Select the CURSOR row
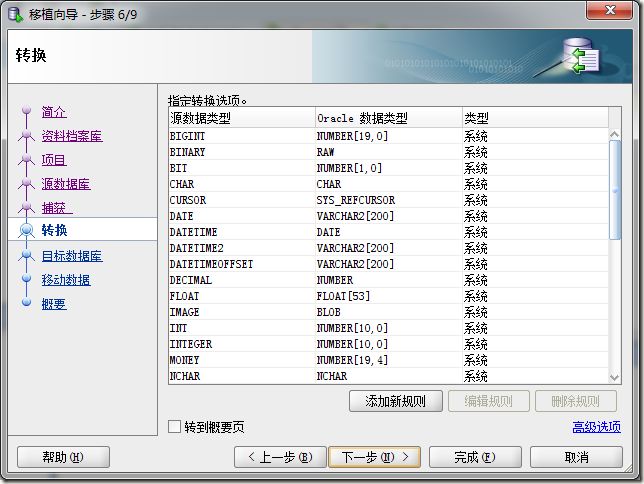The image size is (644, 484). point(389,200)
